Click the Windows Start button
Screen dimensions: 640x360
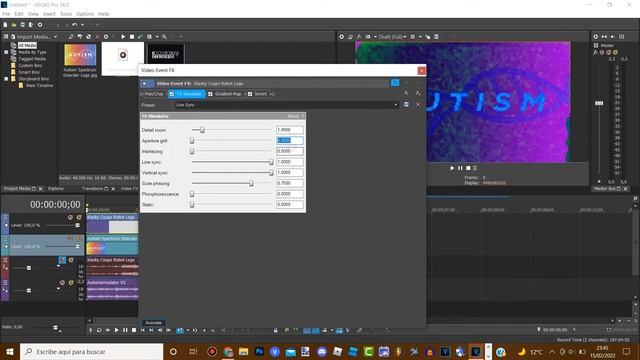pos(10,351)
